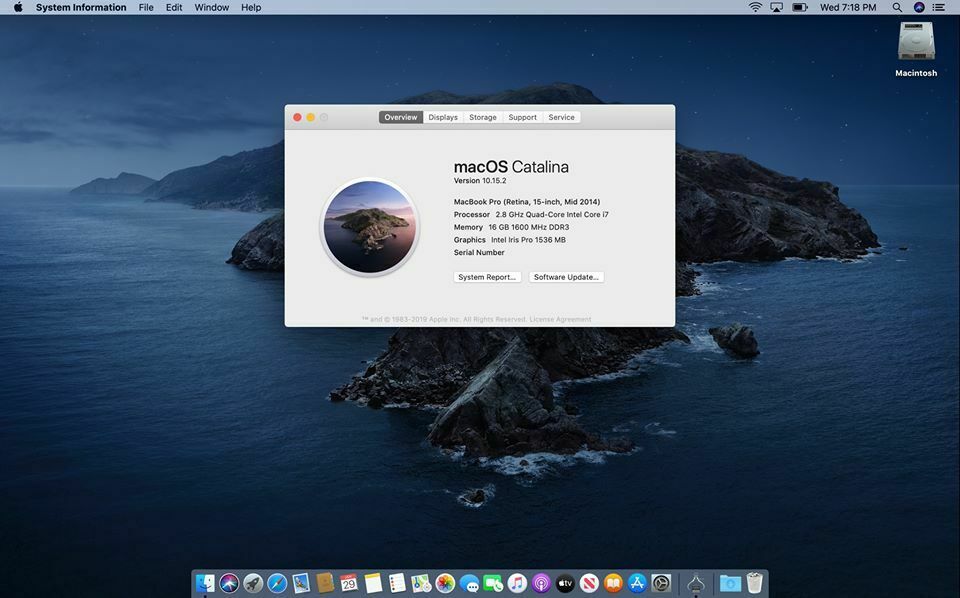This screenshot has height=598, width=960.
Task: Open Notification Center list icon
Action: coord(938,7)
